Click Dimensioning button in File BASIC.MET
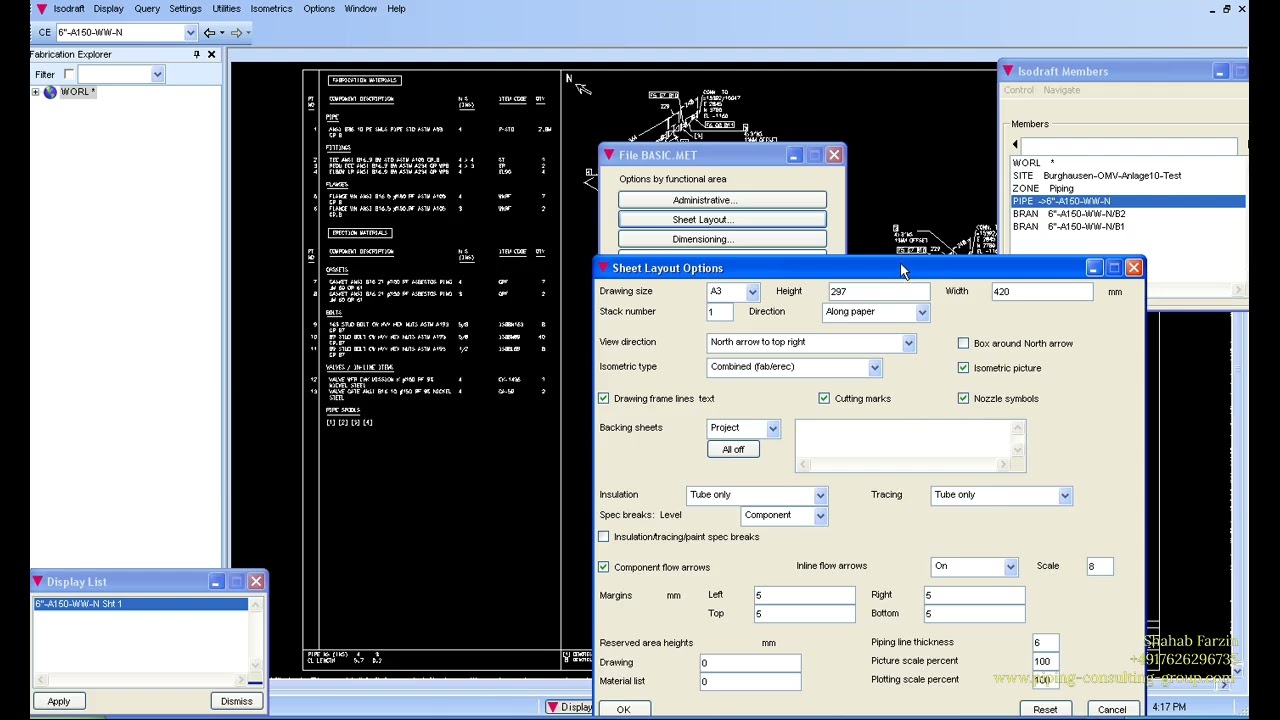 tap(722, 239)
